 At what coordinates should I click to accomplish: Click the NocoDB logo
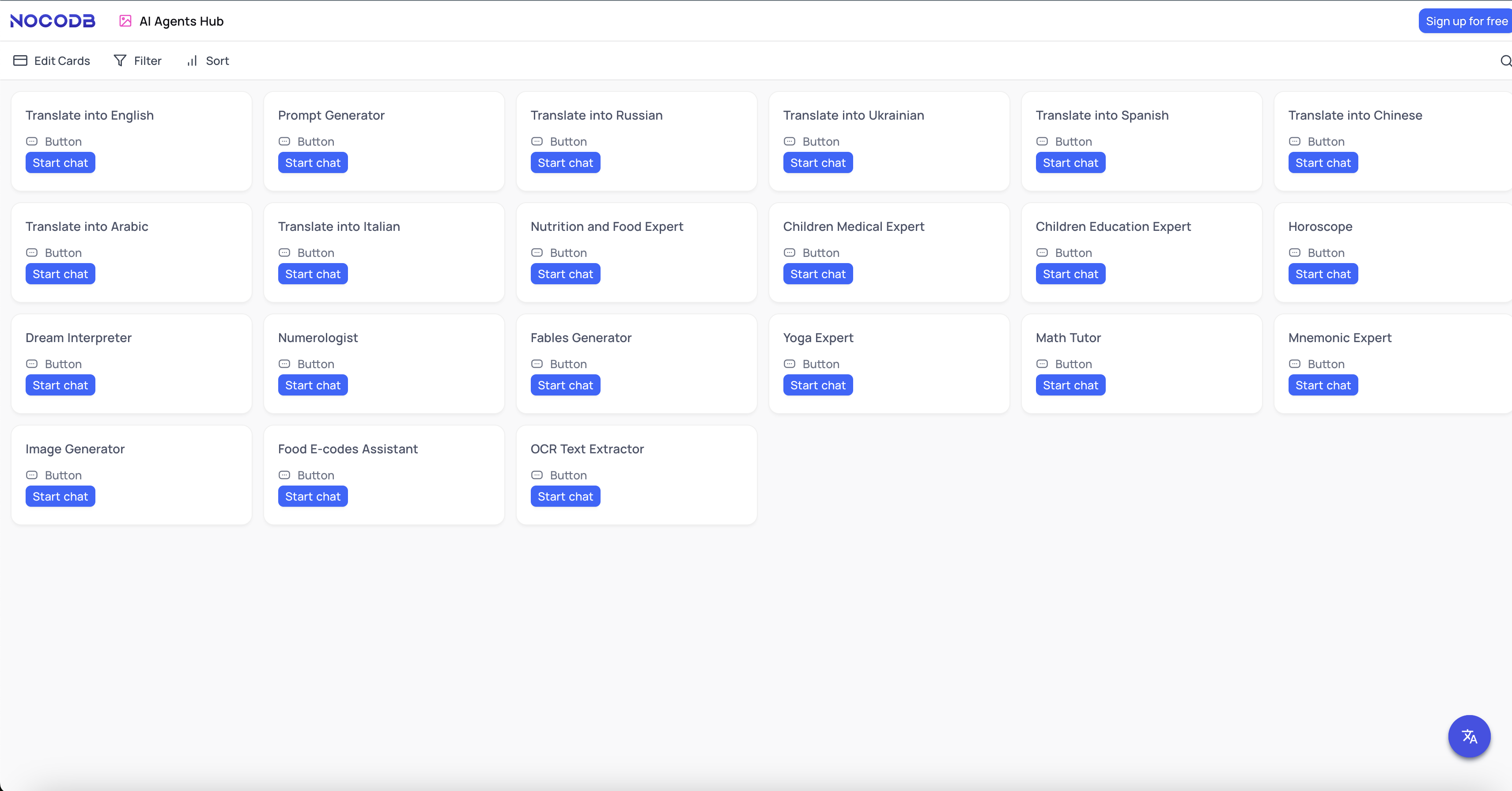53,21
